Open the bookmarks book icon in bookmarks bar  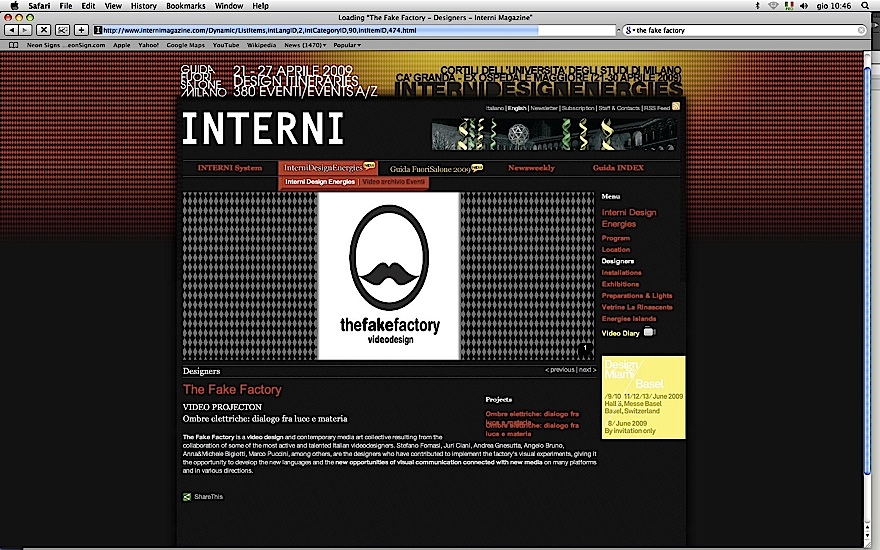(x=13, y=45)
